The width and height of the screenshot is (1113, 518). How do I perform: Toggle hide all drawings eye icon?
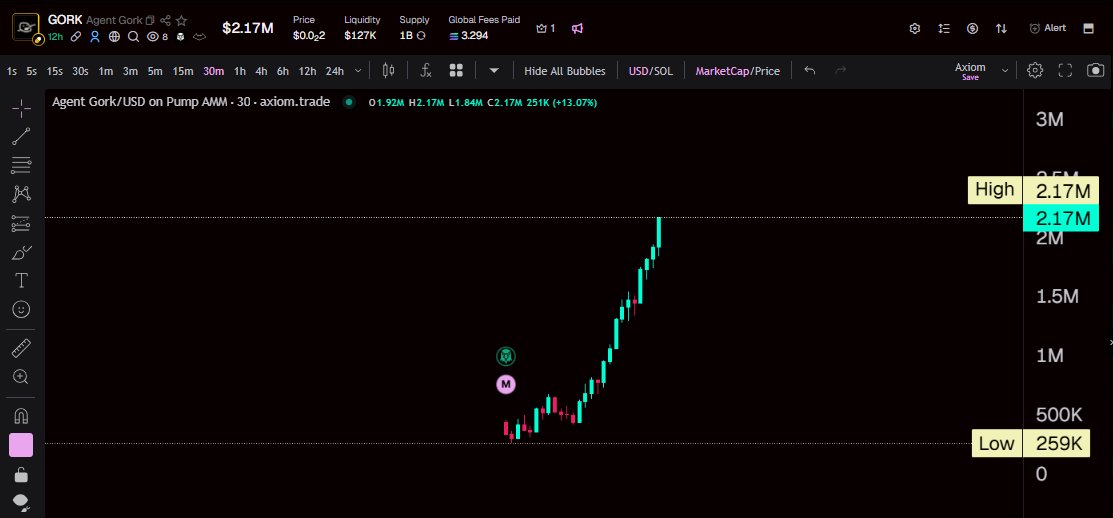point(21,502)
